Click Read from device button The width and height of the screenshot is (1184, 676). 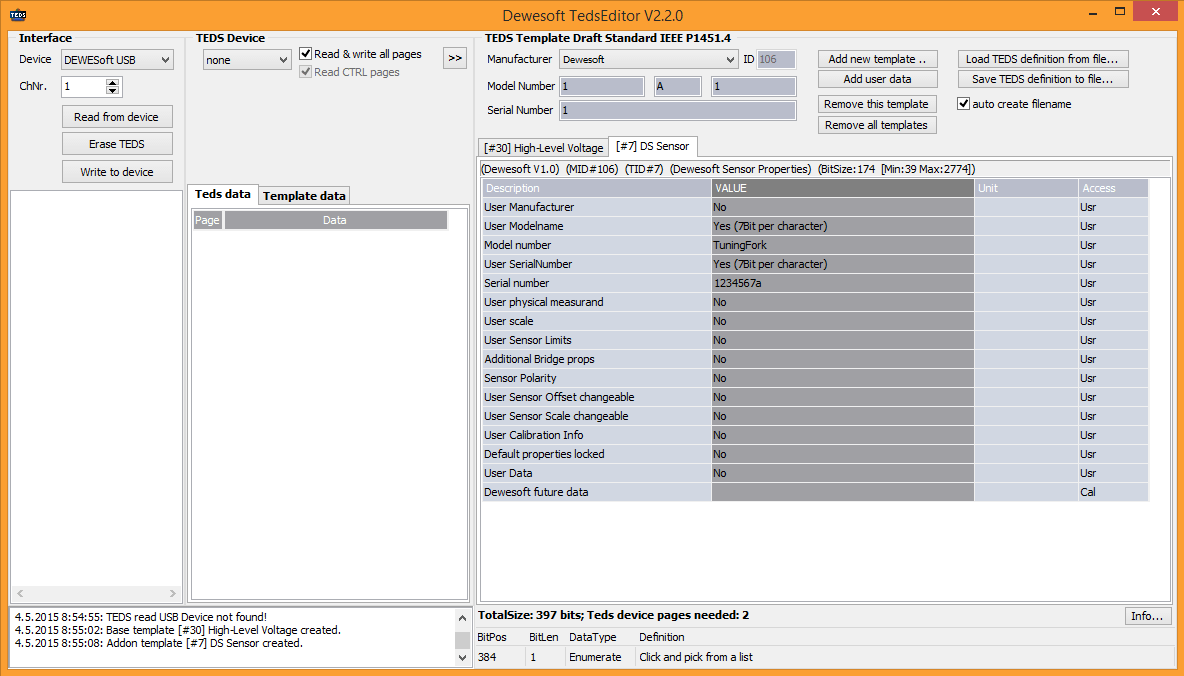coord(116,117)
